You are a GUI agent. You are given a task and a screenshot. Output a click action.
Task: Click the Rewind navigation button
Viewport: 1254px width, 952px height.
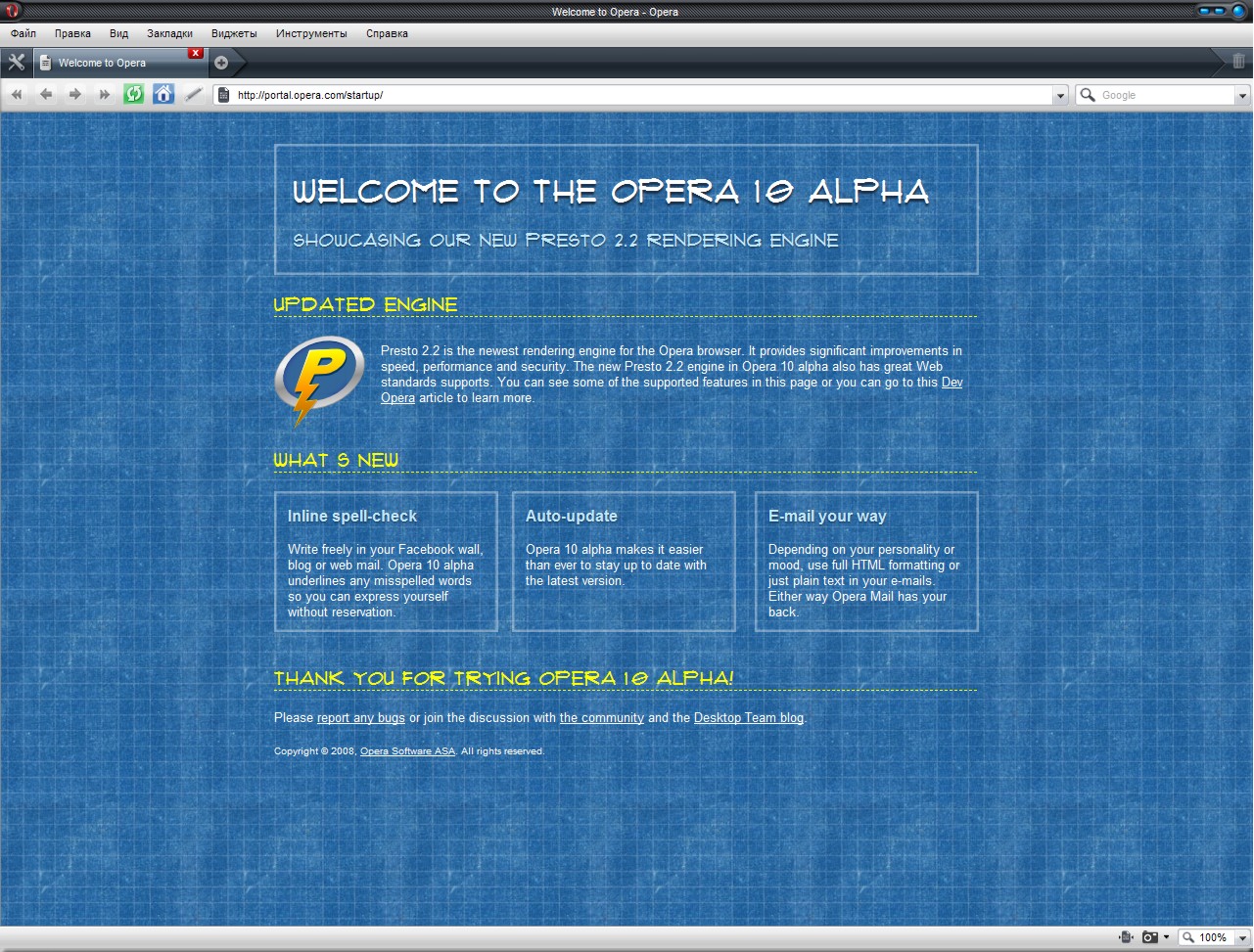coord(17,95)
